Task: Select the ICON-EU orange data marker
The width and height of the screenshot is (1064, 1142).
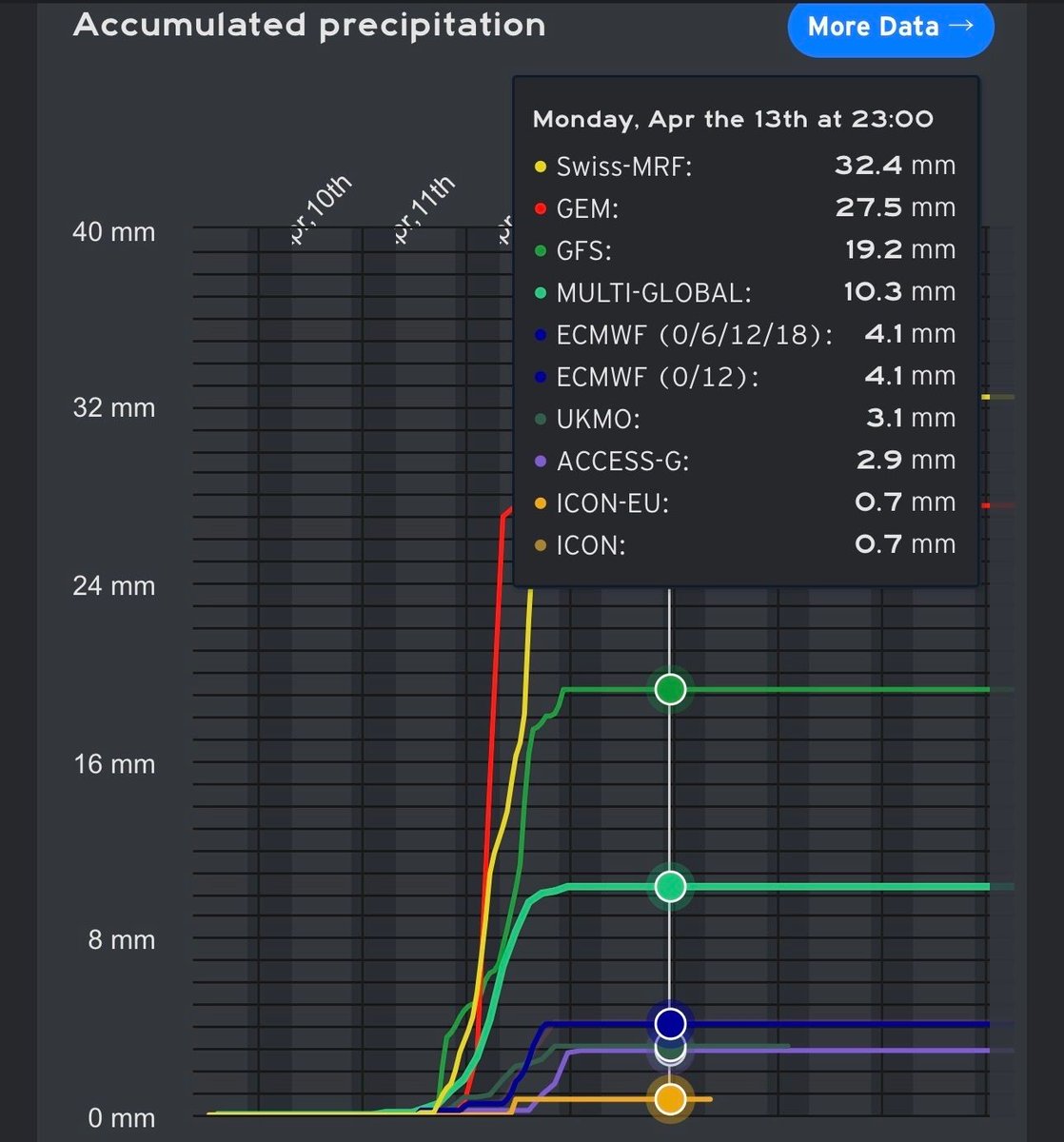Action: pos(671,1099)
